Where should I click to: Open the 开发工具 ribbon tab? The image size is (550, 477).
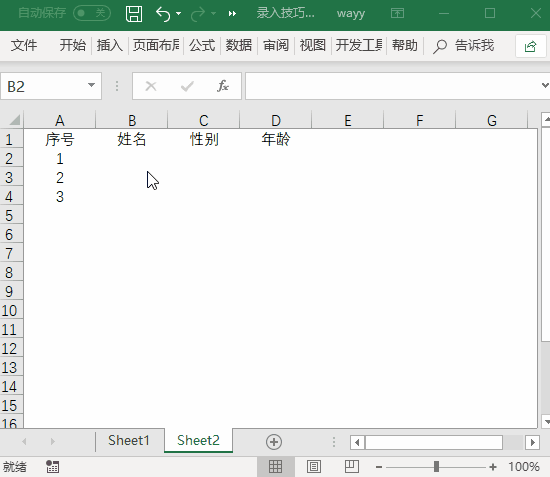tap(359, 45)
